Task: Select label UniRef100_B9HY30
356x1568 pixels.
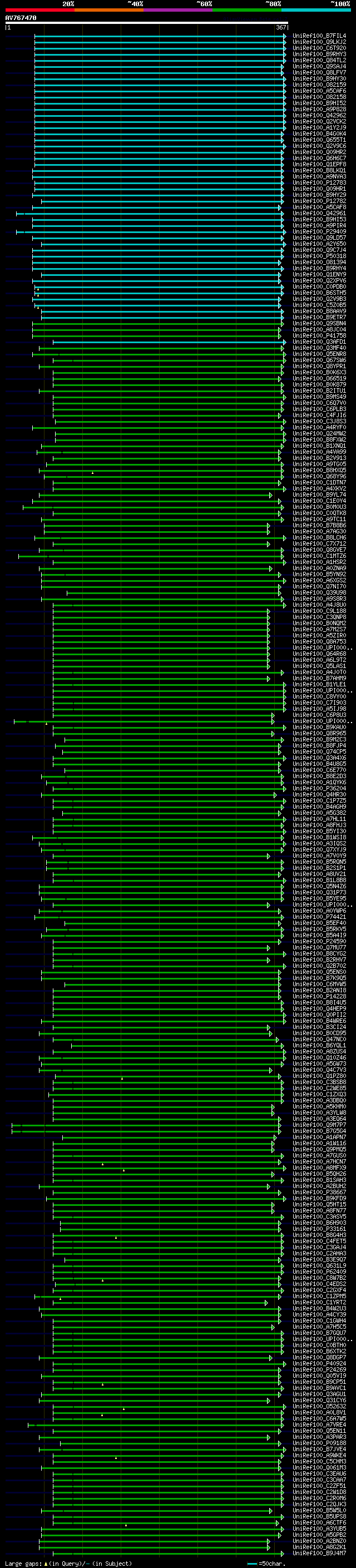Action: (319, 78)
